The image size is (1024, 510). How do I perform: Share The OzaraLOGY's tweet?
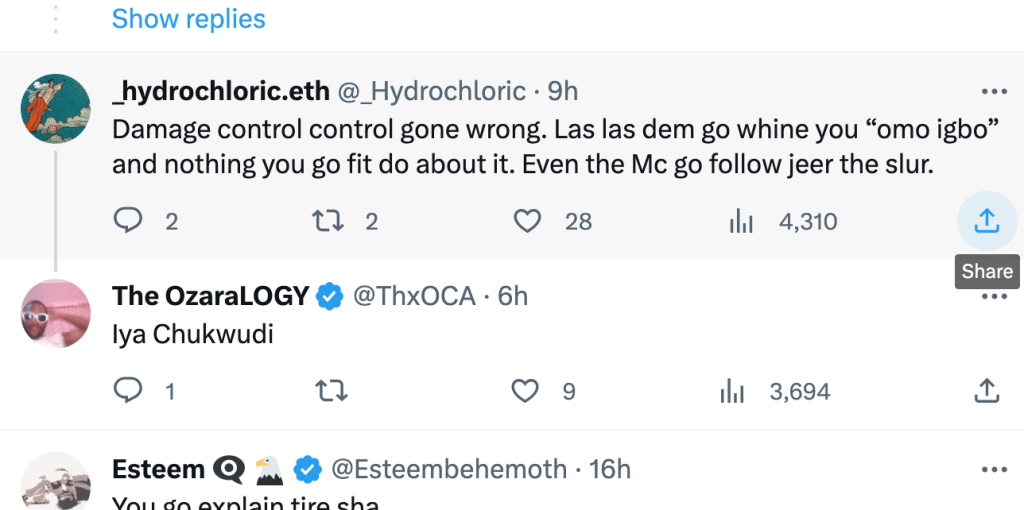coord(987,391)
